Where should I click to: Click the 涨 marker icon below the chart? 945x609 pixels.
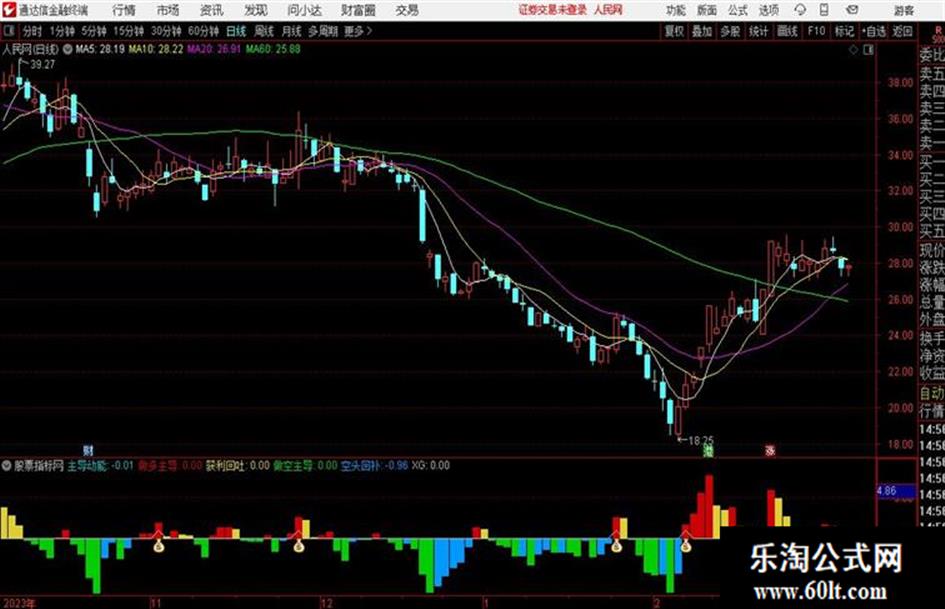[x=770, y=450]
